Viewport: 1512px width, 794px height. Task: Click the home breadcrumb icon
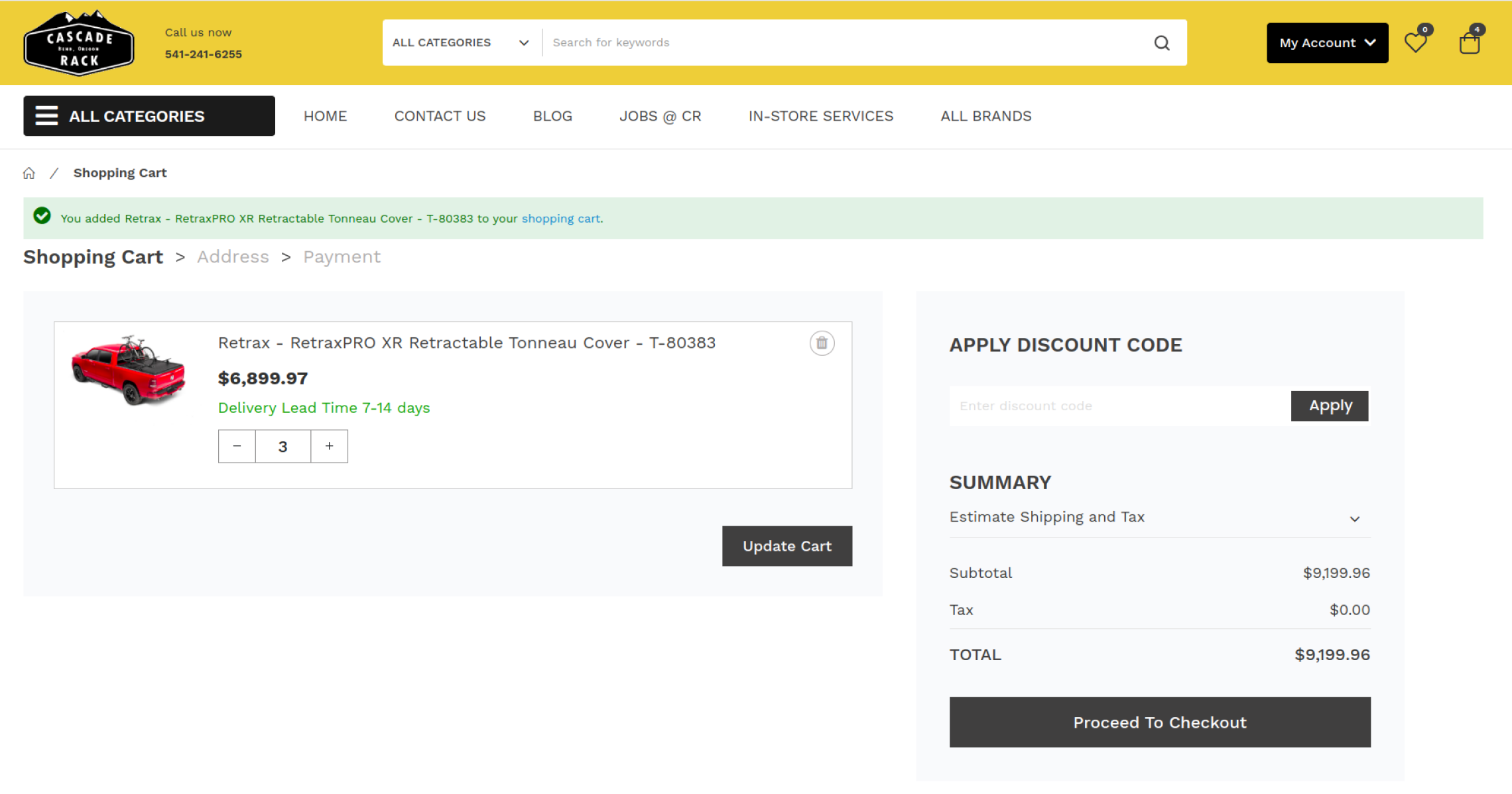[x=29, y=173]
